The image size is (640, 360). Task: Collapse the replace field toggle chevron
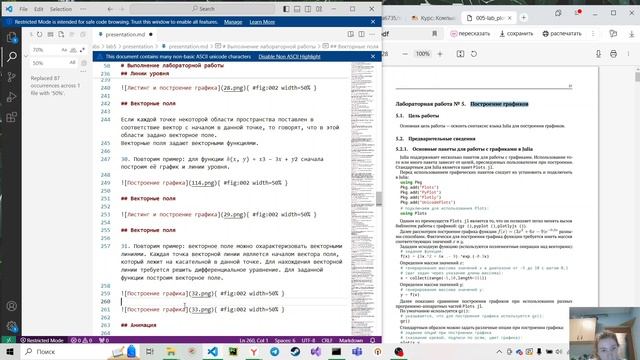(26, 56)
